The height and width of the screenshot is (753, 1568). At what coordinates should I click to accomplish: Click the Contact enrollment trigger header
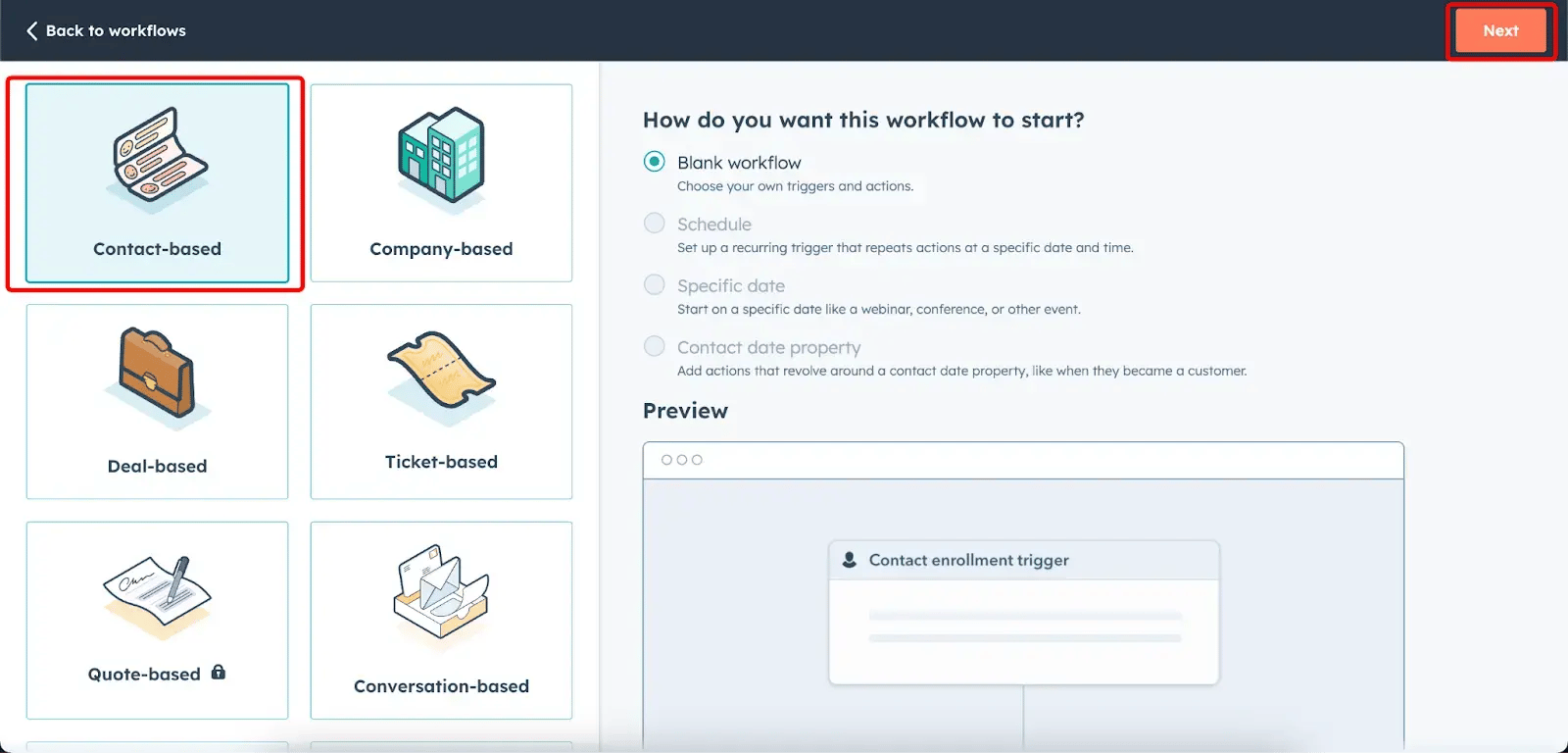(x=1024, y=560)
